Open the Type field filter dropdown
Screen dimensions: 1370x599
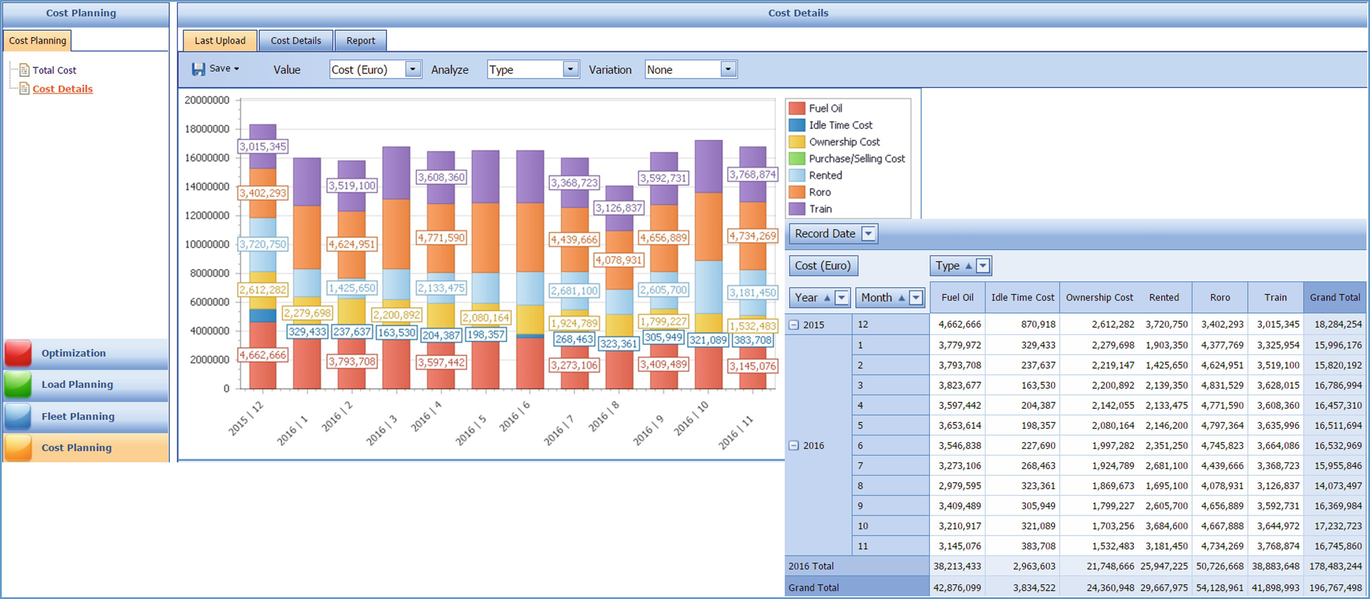click(984, 266)
